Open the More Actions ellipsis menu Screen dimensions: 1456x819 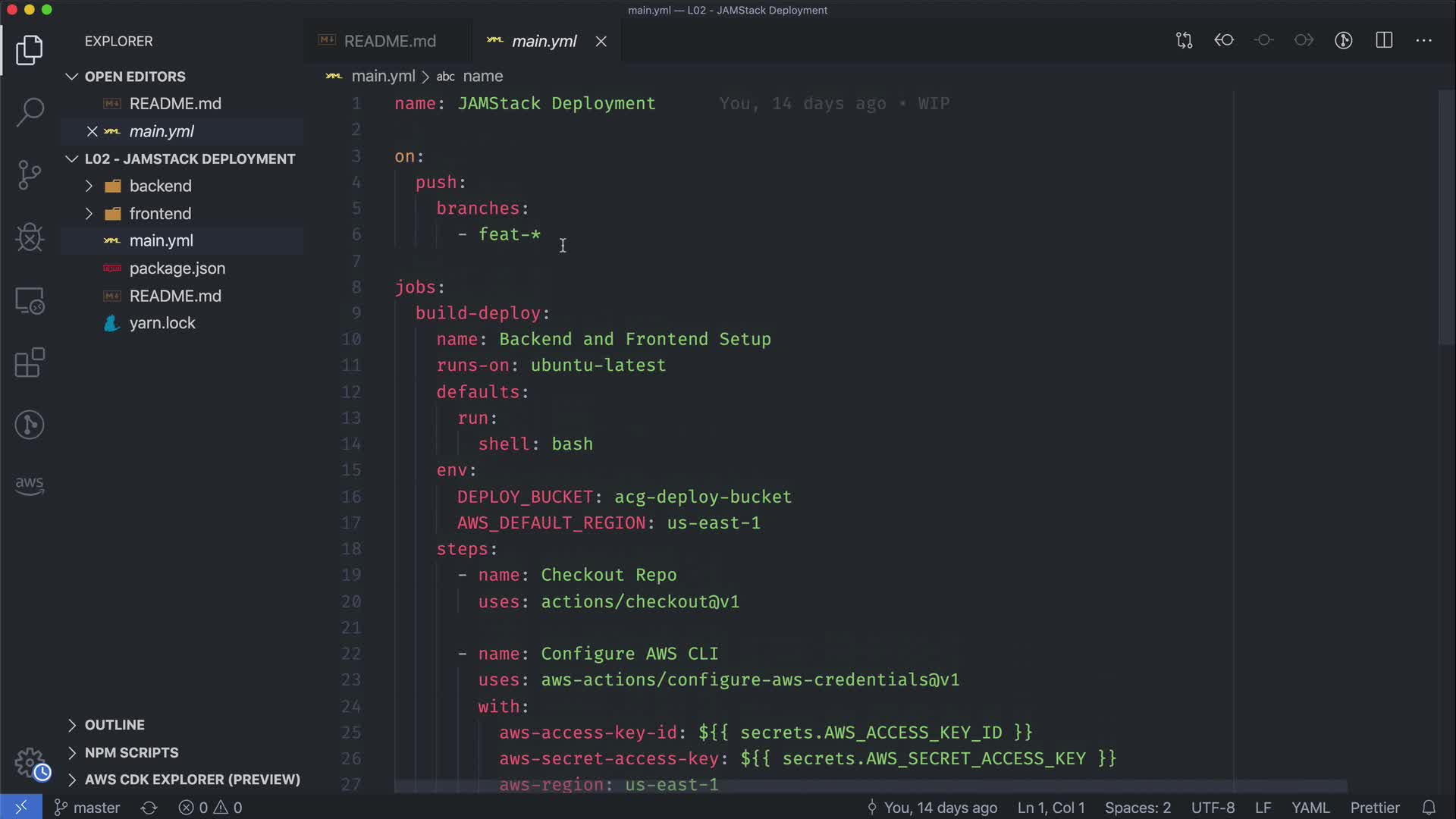click(1424, 41)
